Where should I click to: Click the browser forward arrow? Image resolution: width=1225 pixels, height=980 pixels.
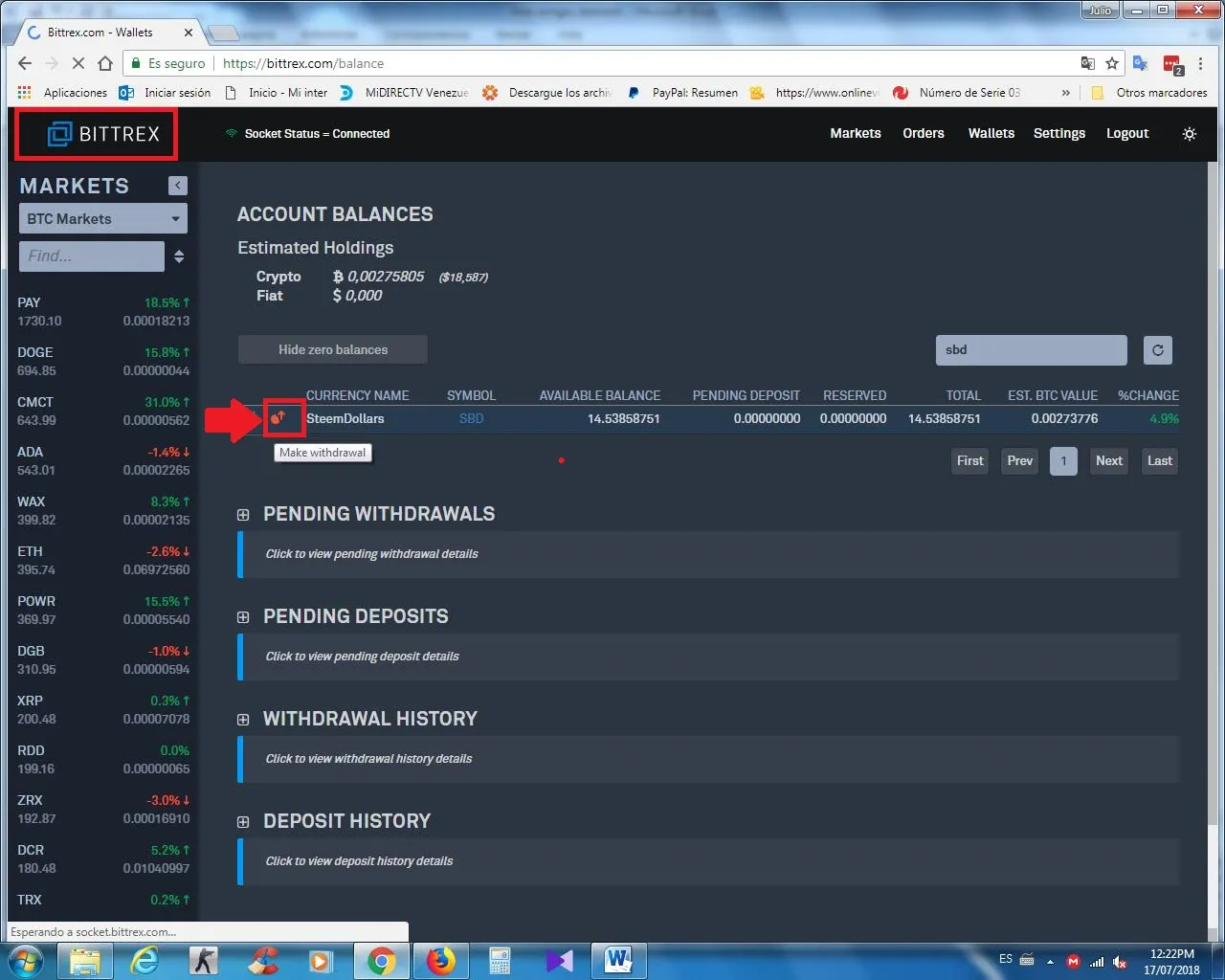tap(52, 63)
